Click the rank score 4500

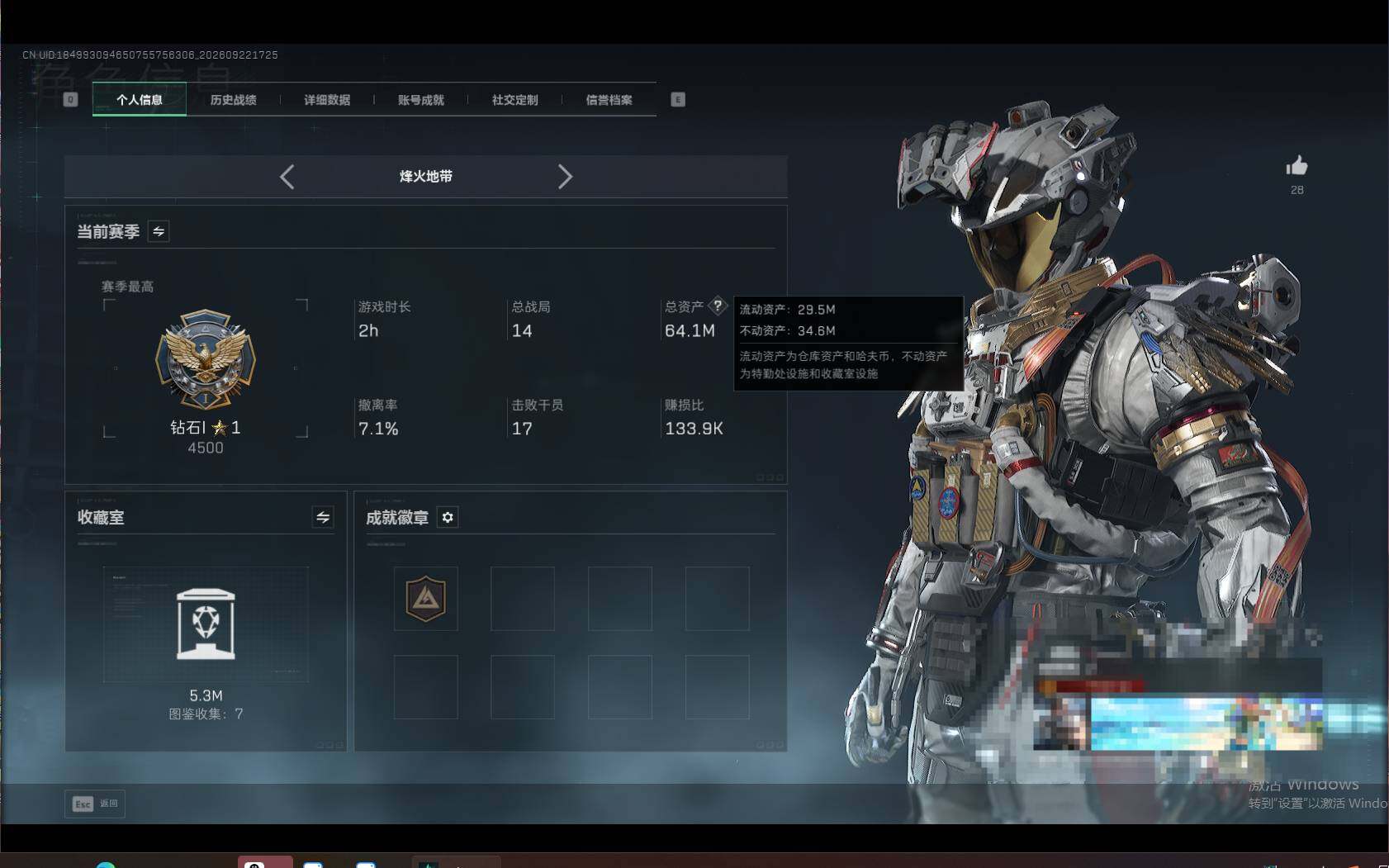coord(206,448)
